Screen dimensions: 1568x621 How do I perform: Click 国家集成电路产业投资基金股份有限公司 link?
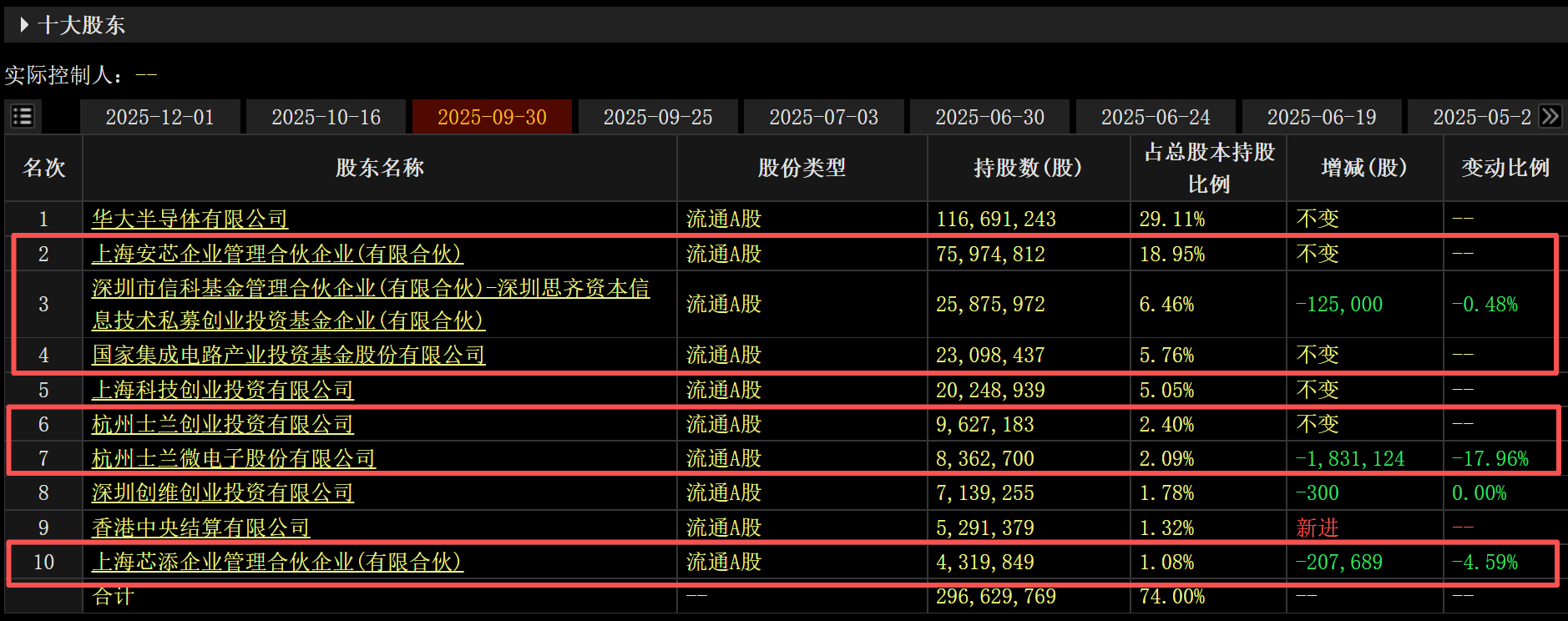288,355
